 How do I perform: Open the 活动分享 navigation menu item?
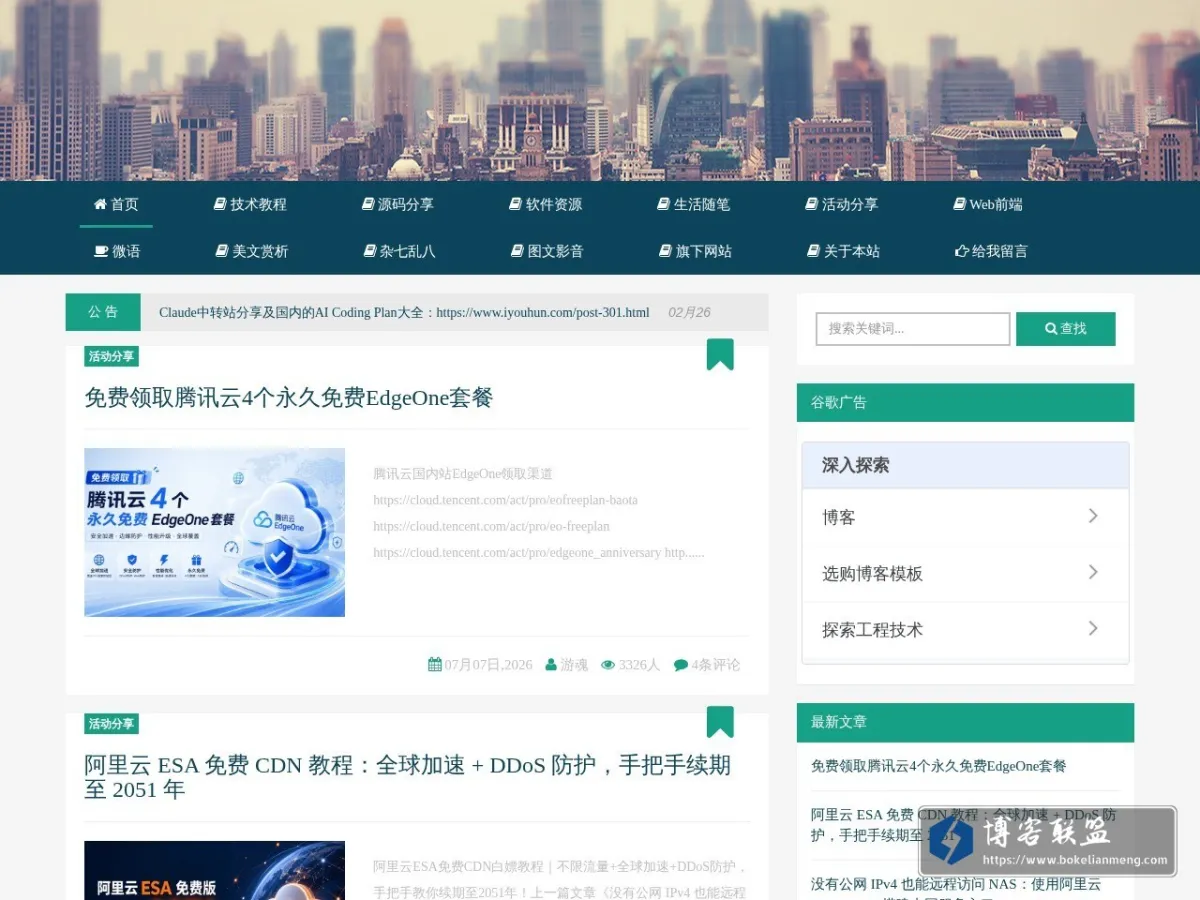pyautogui.click(x=842, y=204)
